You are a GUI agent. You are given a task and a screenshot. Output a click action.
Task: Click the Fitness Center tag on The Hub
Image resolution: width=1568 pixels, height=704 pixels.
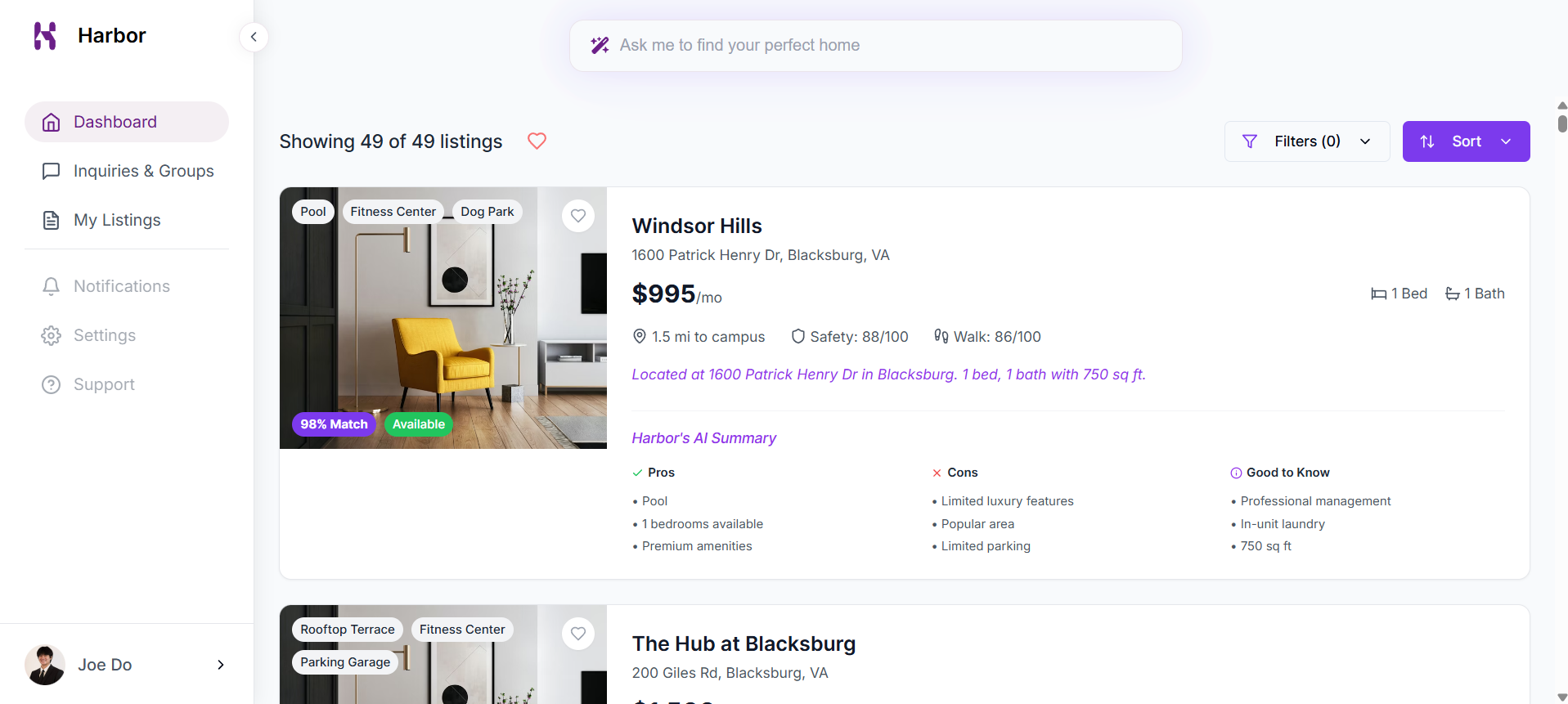click(x=462, y=630)
